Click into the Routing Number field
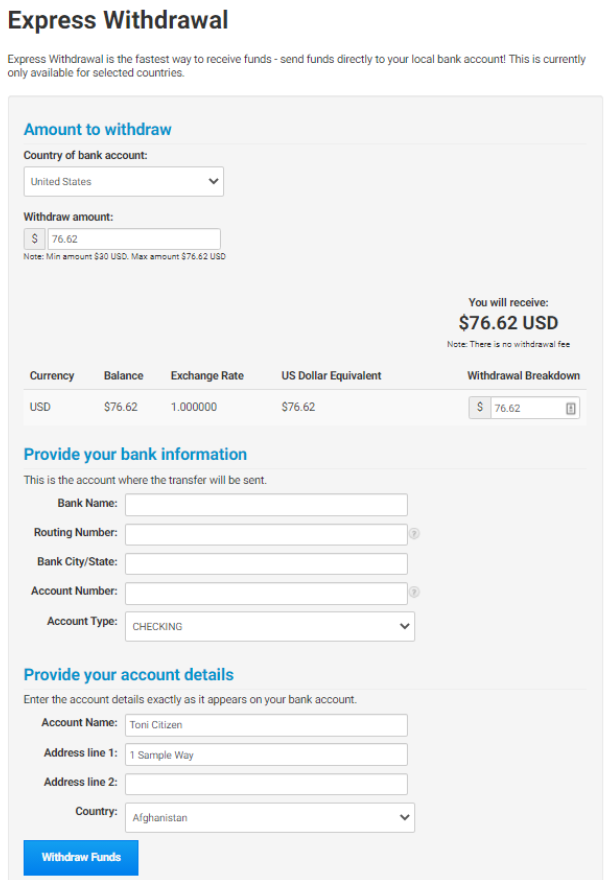The width and height of the screenshot is (608, 880). tap(266, 534)
